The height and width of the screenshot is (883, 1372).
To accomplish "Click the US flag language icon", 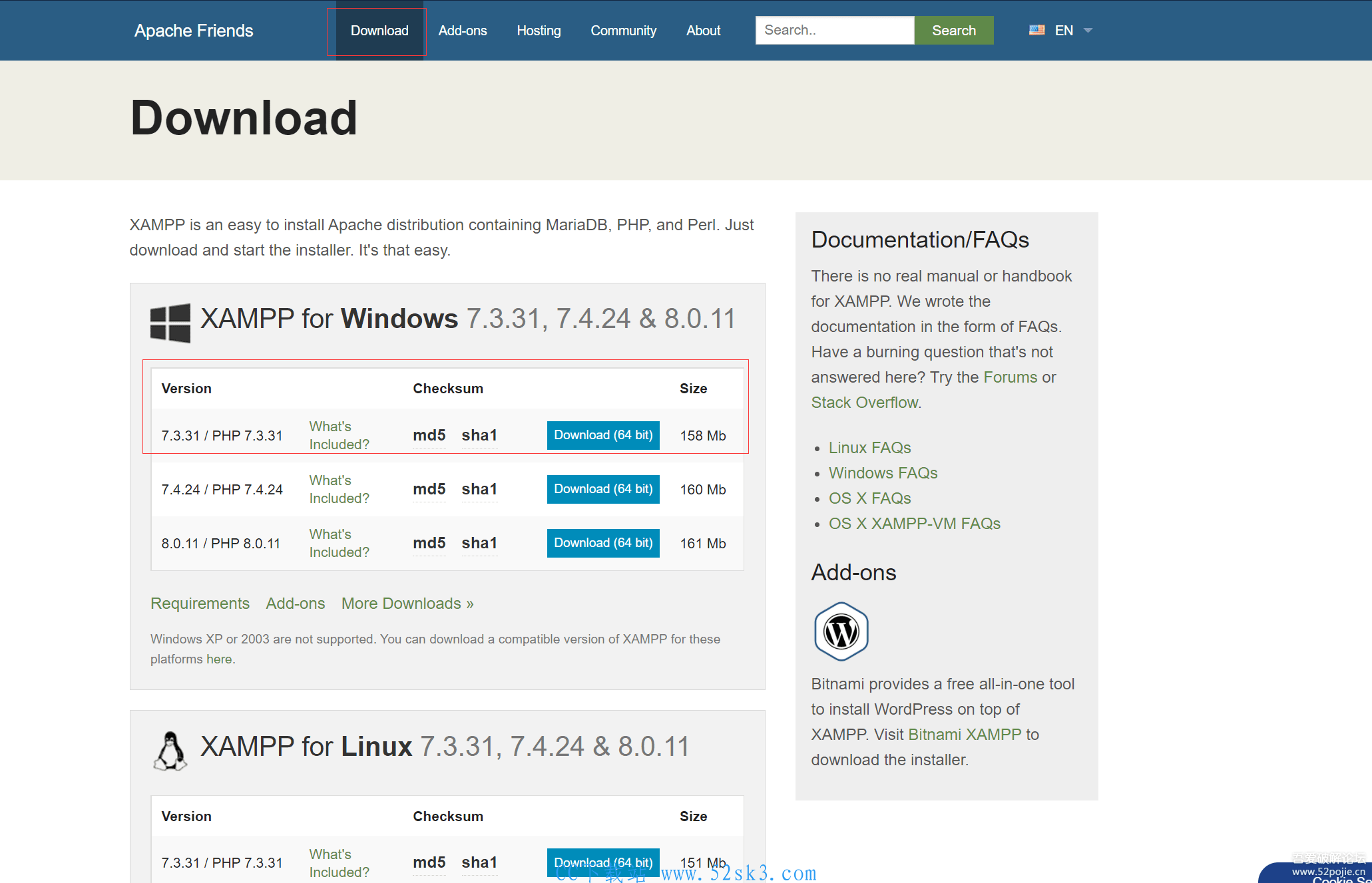I will coord(1036,30).
